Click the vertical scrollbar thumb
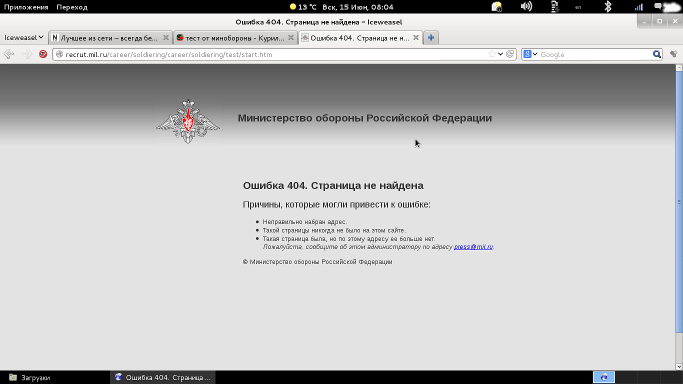The width and height of the screenshot is (683, 384). point(679,202)
